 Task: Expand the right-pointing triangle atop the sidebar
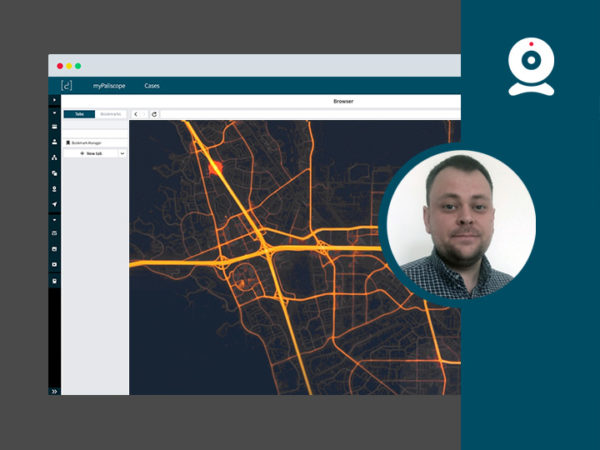(54, 101)
